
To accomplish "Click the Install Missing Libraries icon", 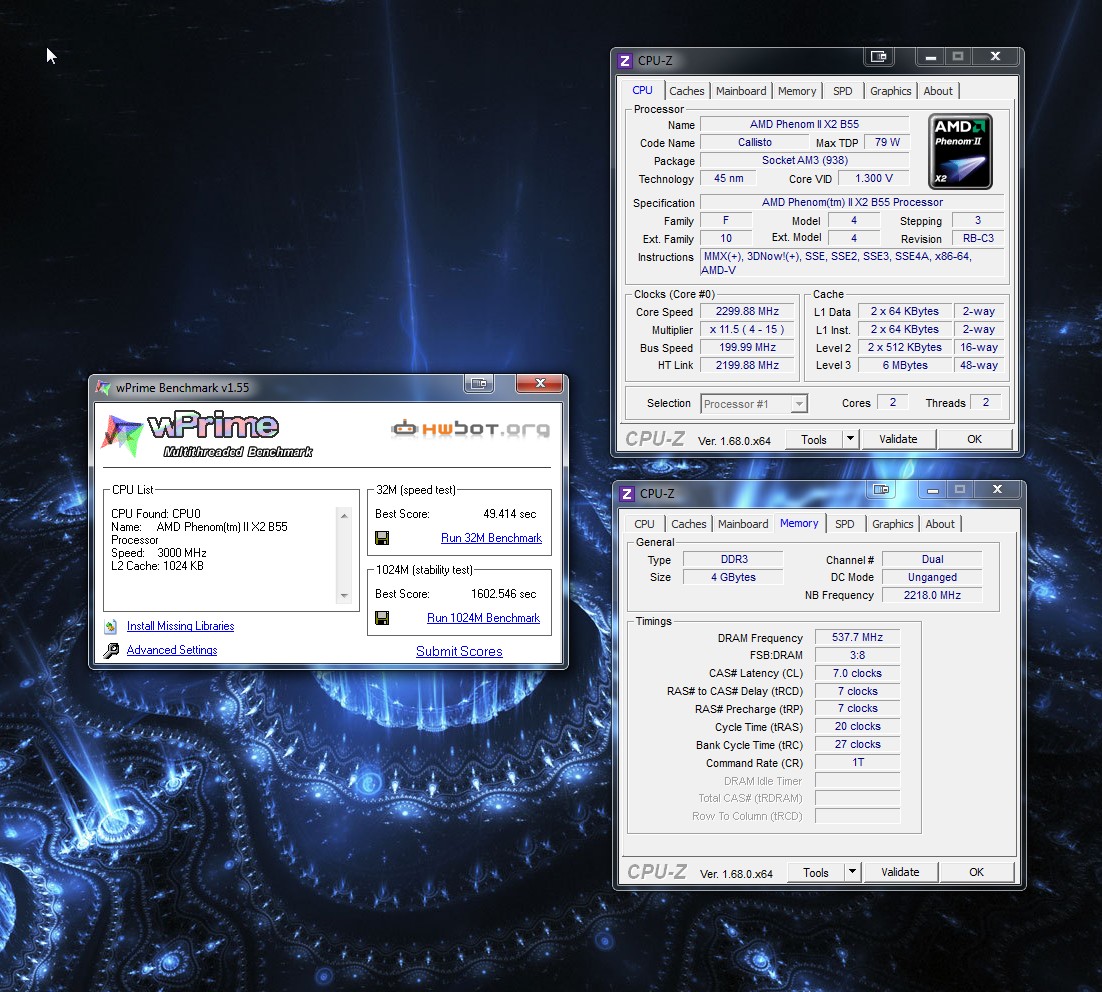I will [111, 626].
